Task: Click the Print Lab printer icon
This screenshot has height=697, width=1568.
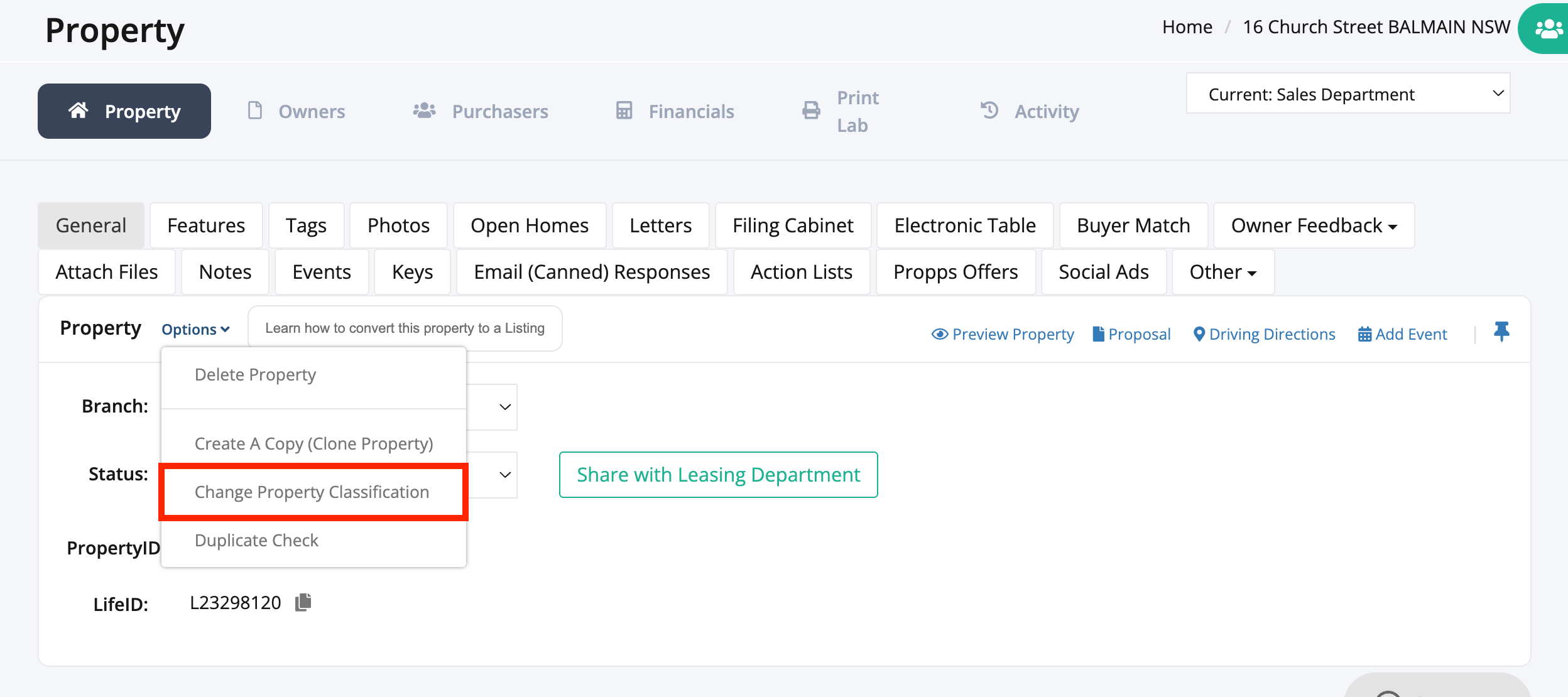Action: tap(810, 111)
